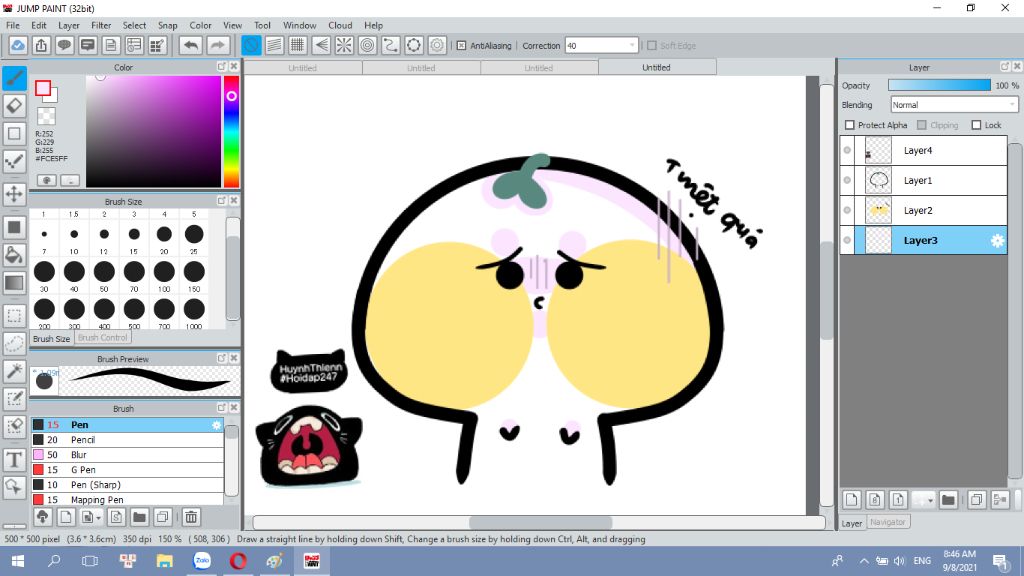This screenshot has height=576, width=1024.
Task: Select the Eraser tool
Action: pyautogui.click(x=14, y=106)
